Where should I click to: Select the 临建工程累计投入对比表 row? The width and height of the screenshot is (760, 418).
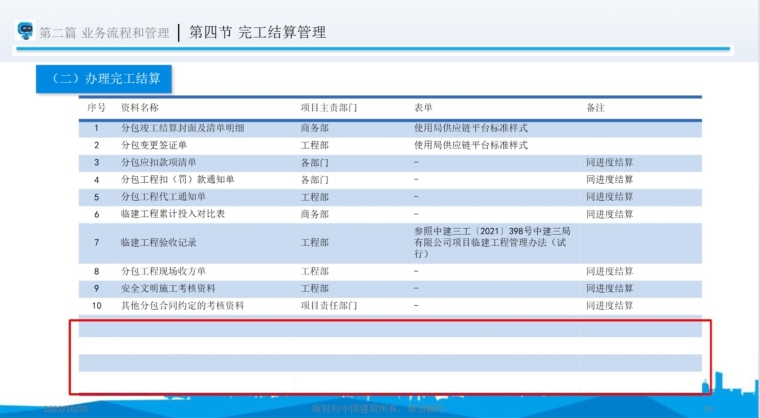[x=172, y=214]
